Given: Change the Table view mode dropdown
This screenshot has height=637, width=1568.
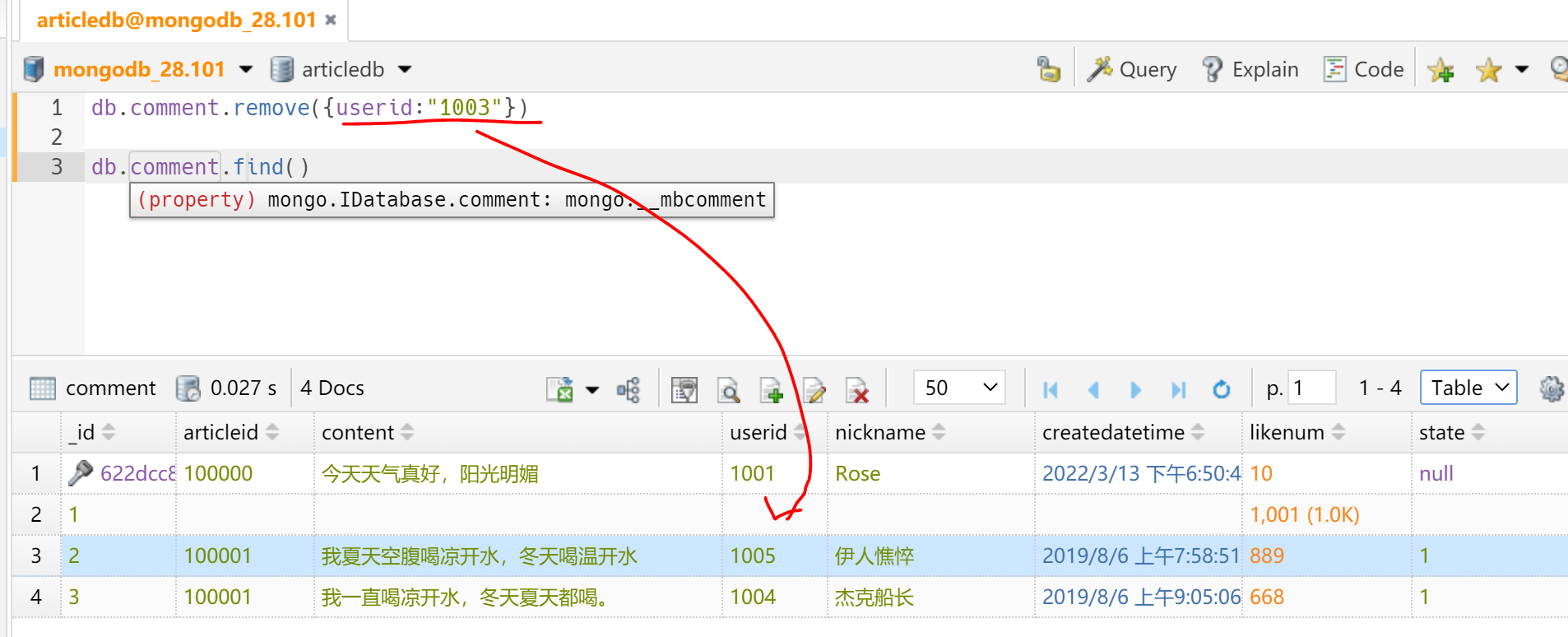Looking at the screenshot, I should 1468,388.
